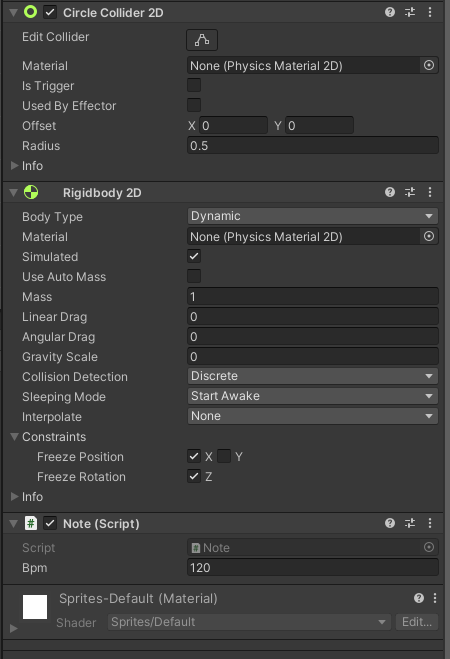Screen dimensions: 450x659
Task: Open Rigidbody 2D material object picker
Action: [x=429, y=236]
